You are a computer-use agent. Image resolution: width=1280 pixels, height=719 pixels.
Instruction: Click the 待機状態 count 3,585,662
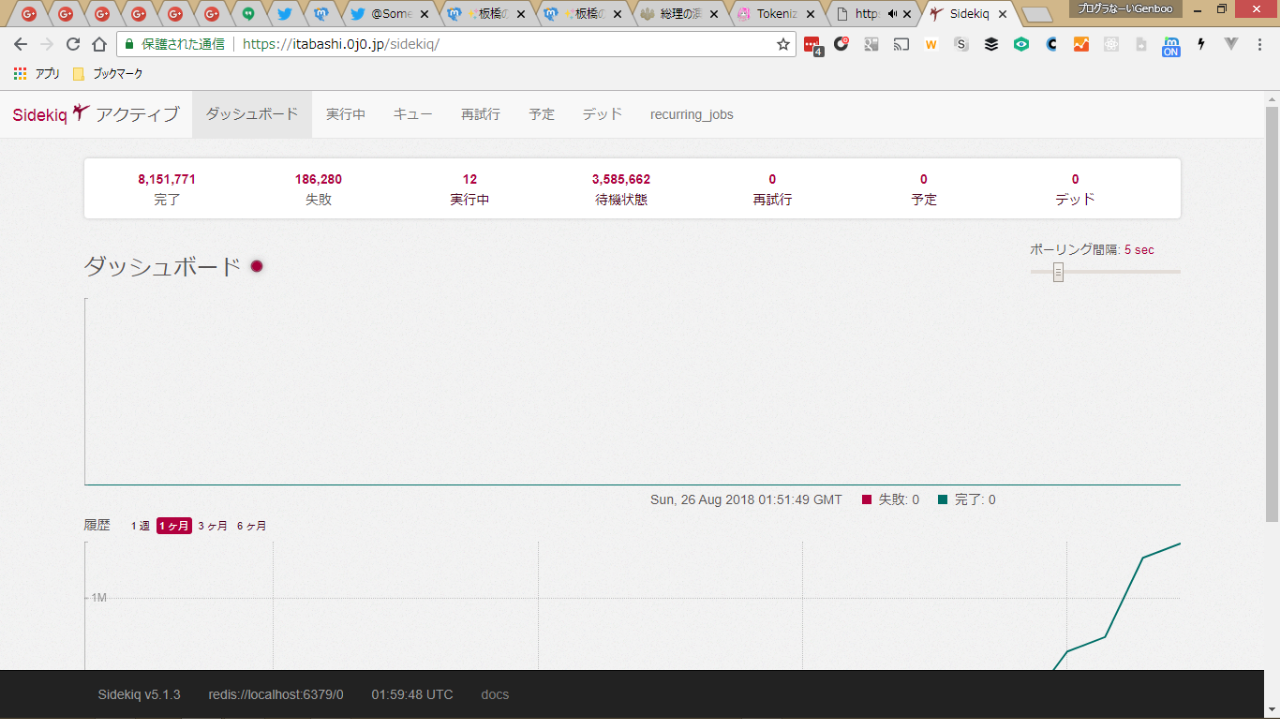point(621,179)
